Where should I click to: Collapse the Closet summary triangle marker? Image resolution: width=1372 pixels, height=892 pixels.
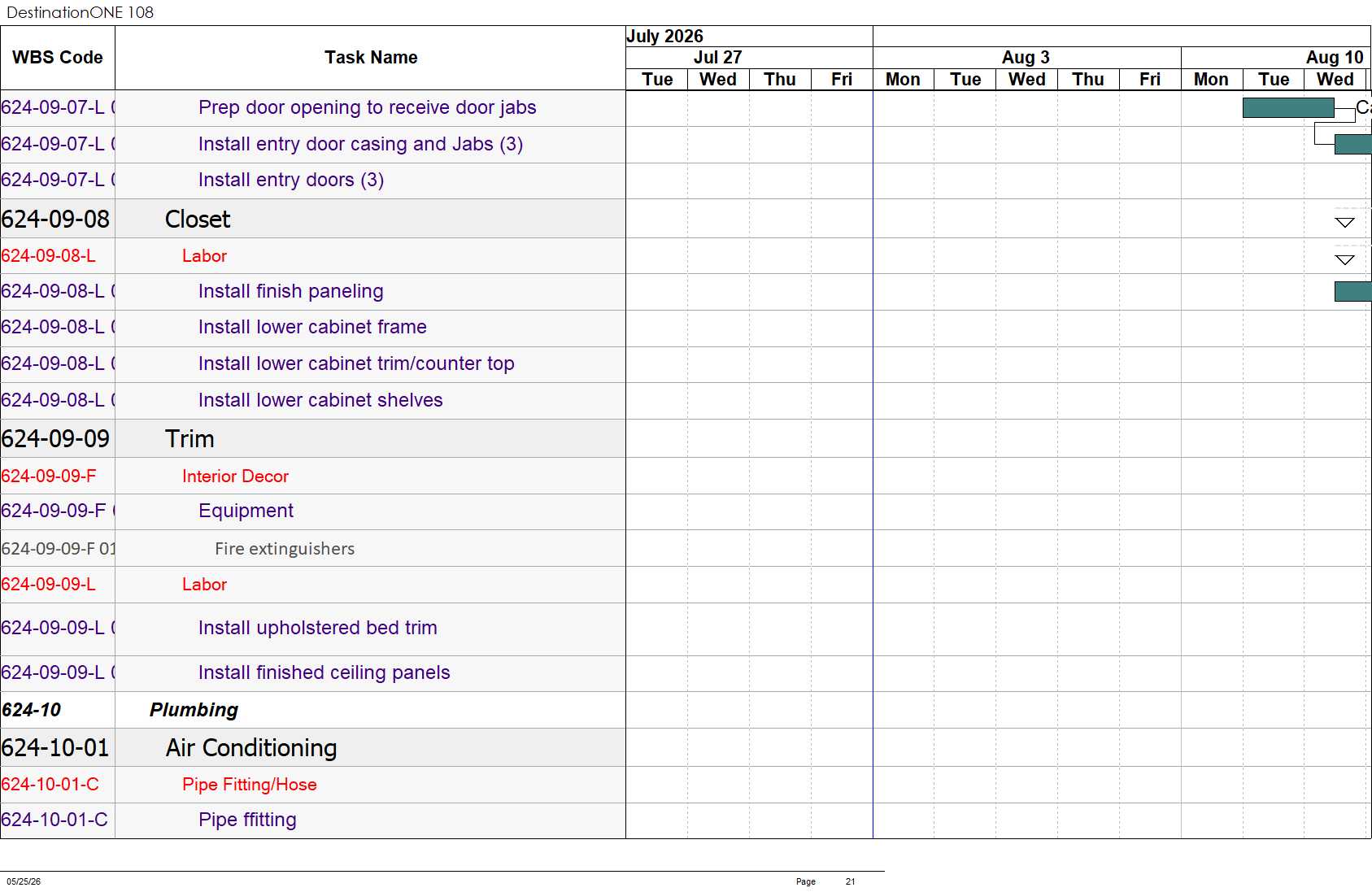(x=1344, y=223)
